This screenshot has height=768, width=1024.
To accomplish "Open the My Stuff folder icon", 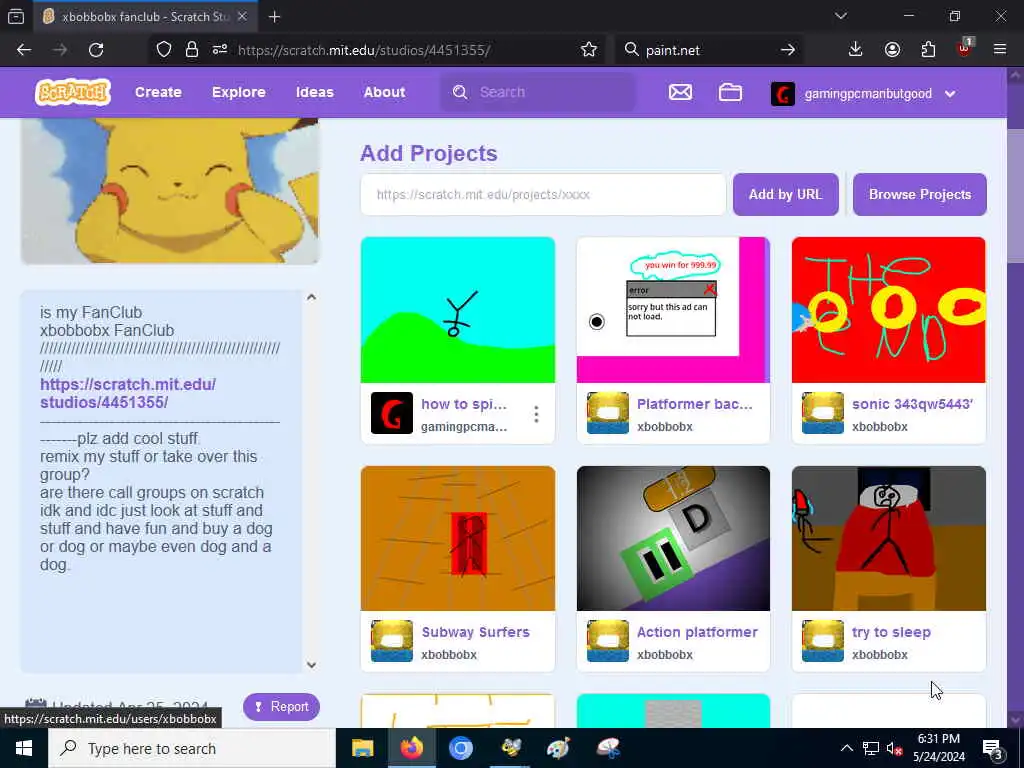I will [729, 92].
